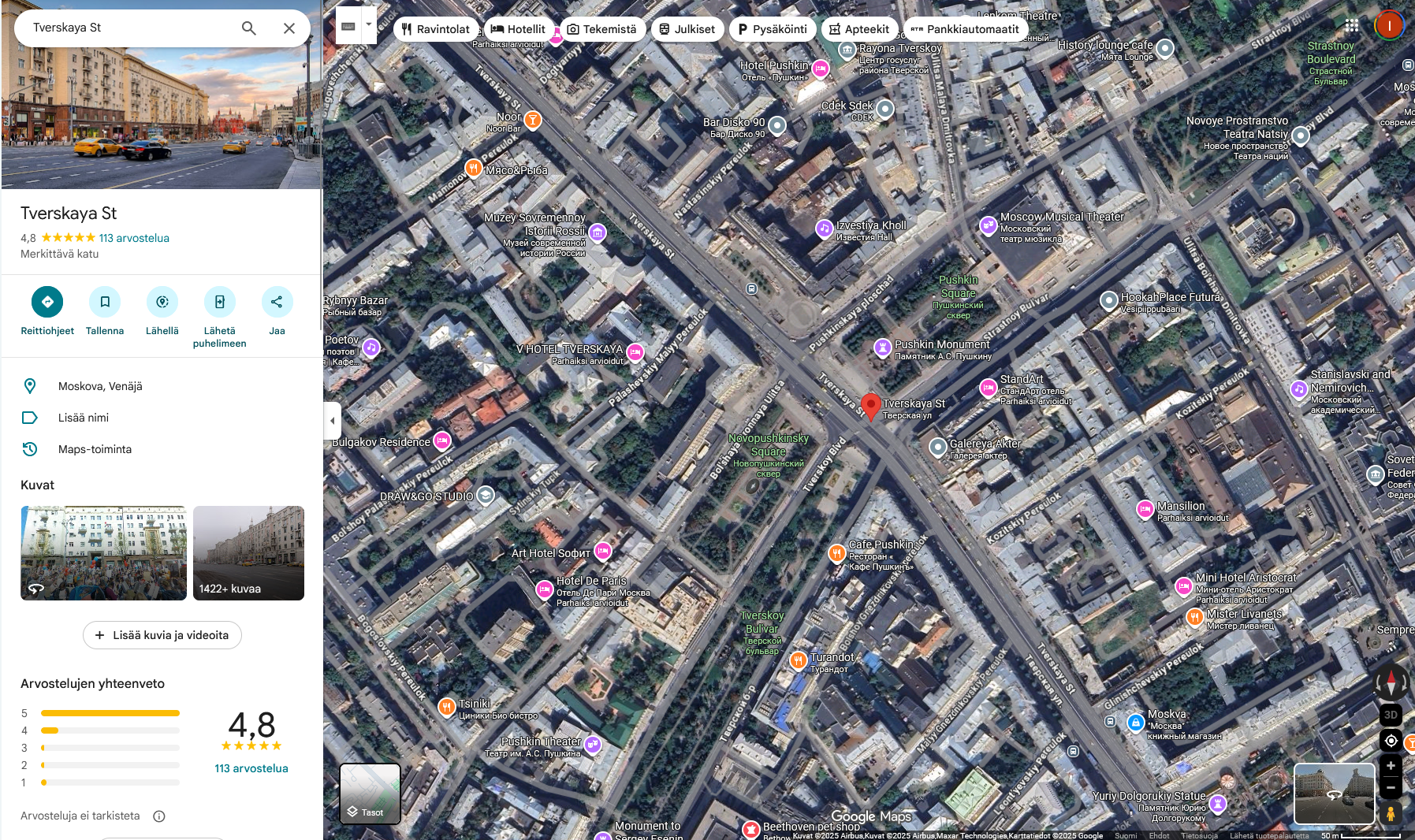1415x840 pixels.
Task: Open Lähetä tuotepalautetta footer link
Action: click(x=1269, y=835)
